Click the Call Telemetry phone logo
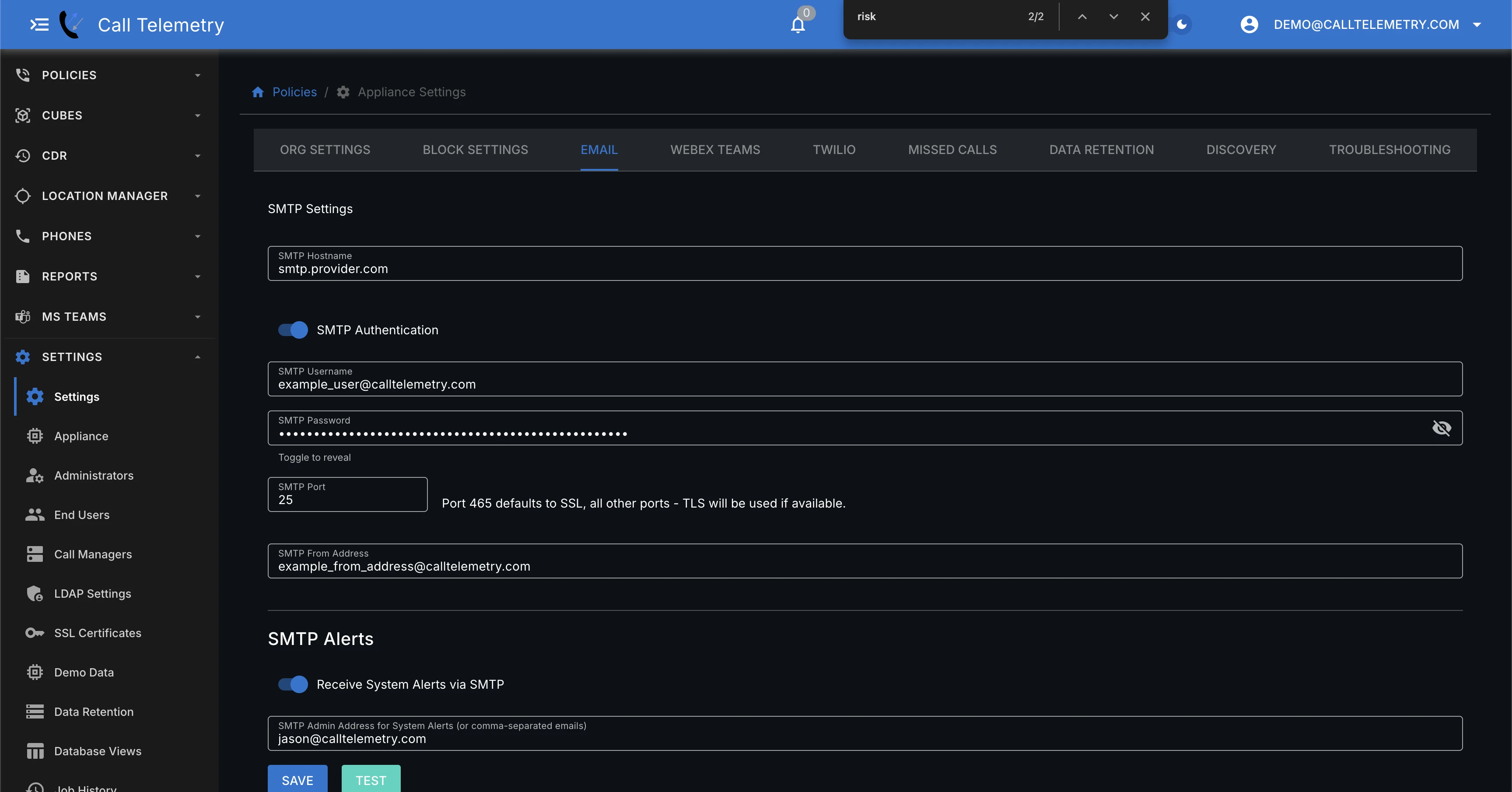The width and height of the screenshot is (1512, 792). (x=72, y=25)
